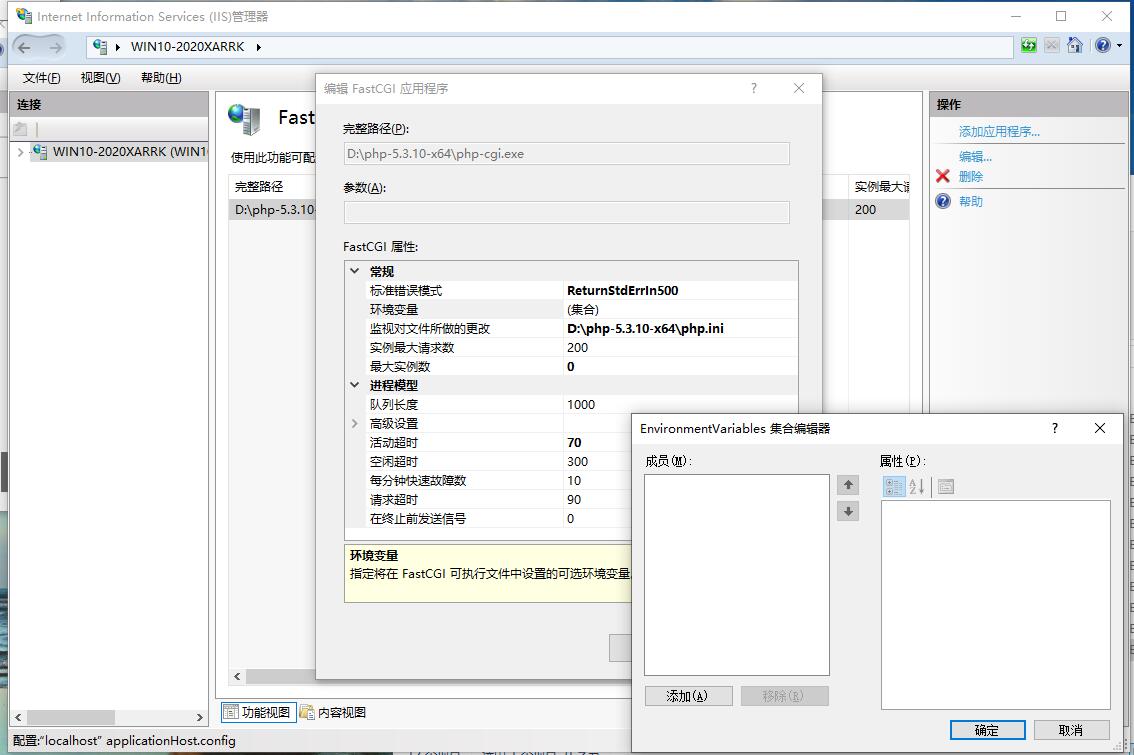1134x755 pixels.
Task: Switch to 功能视图 tab
Action: 258,712
